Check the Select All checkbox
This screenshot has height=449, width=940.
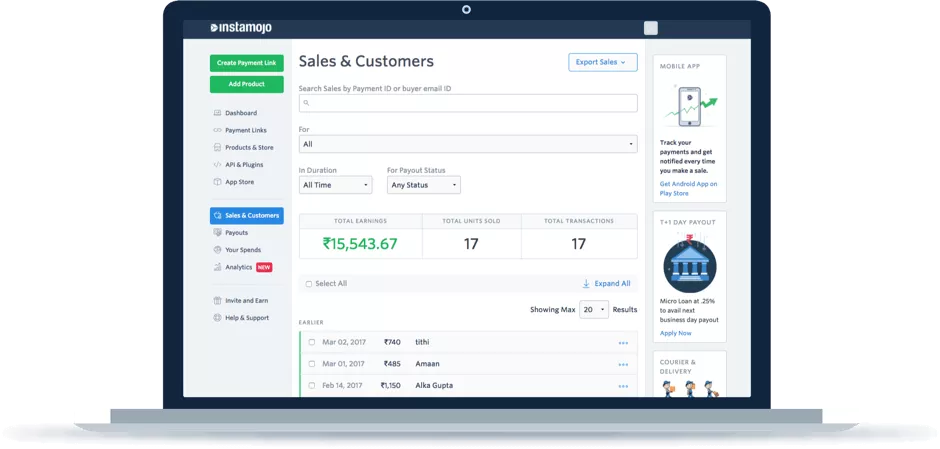[309, 284]
